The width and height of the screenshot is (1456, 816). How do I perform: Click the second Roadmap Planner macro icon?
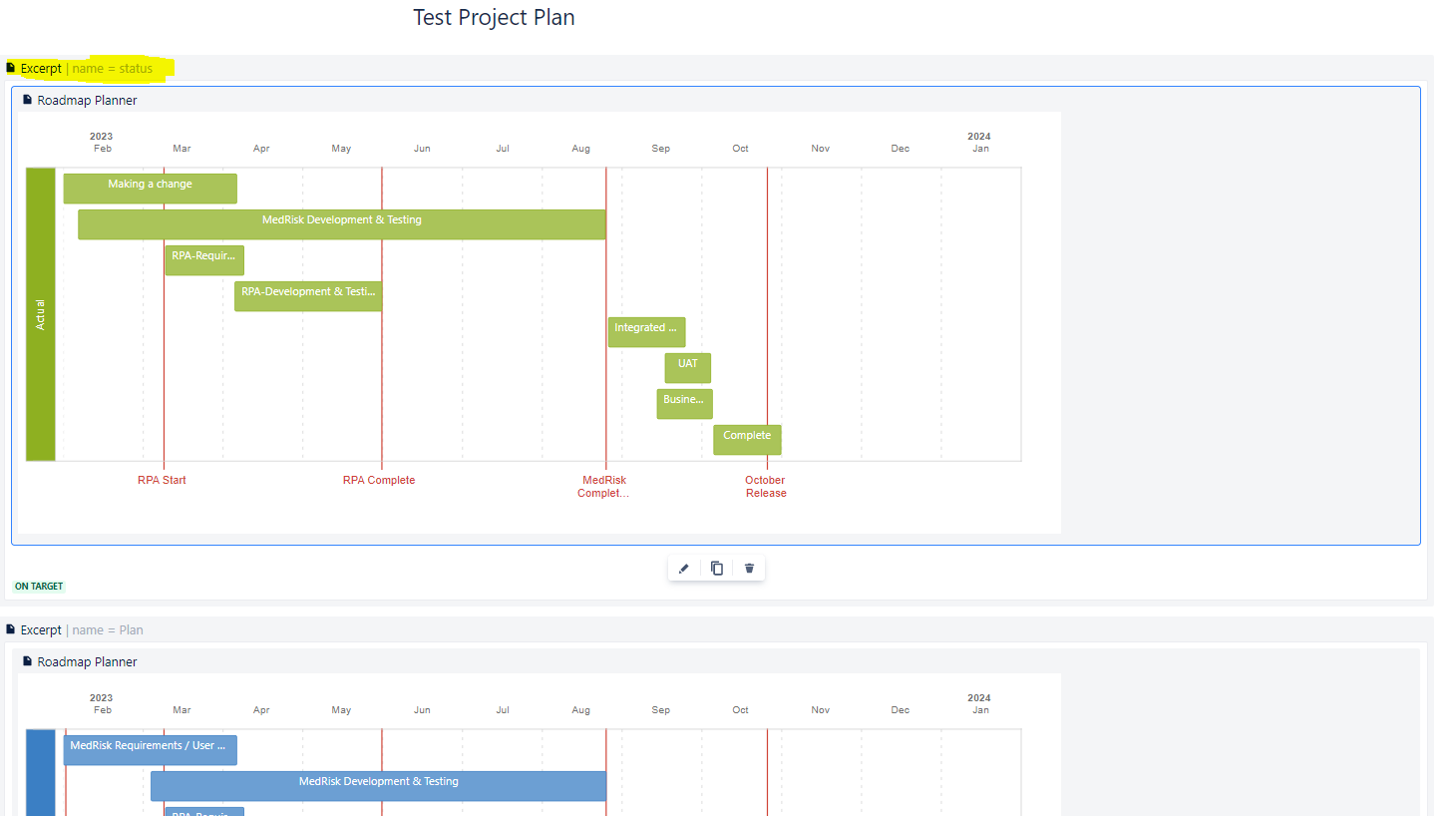click(x=28, y=661)
